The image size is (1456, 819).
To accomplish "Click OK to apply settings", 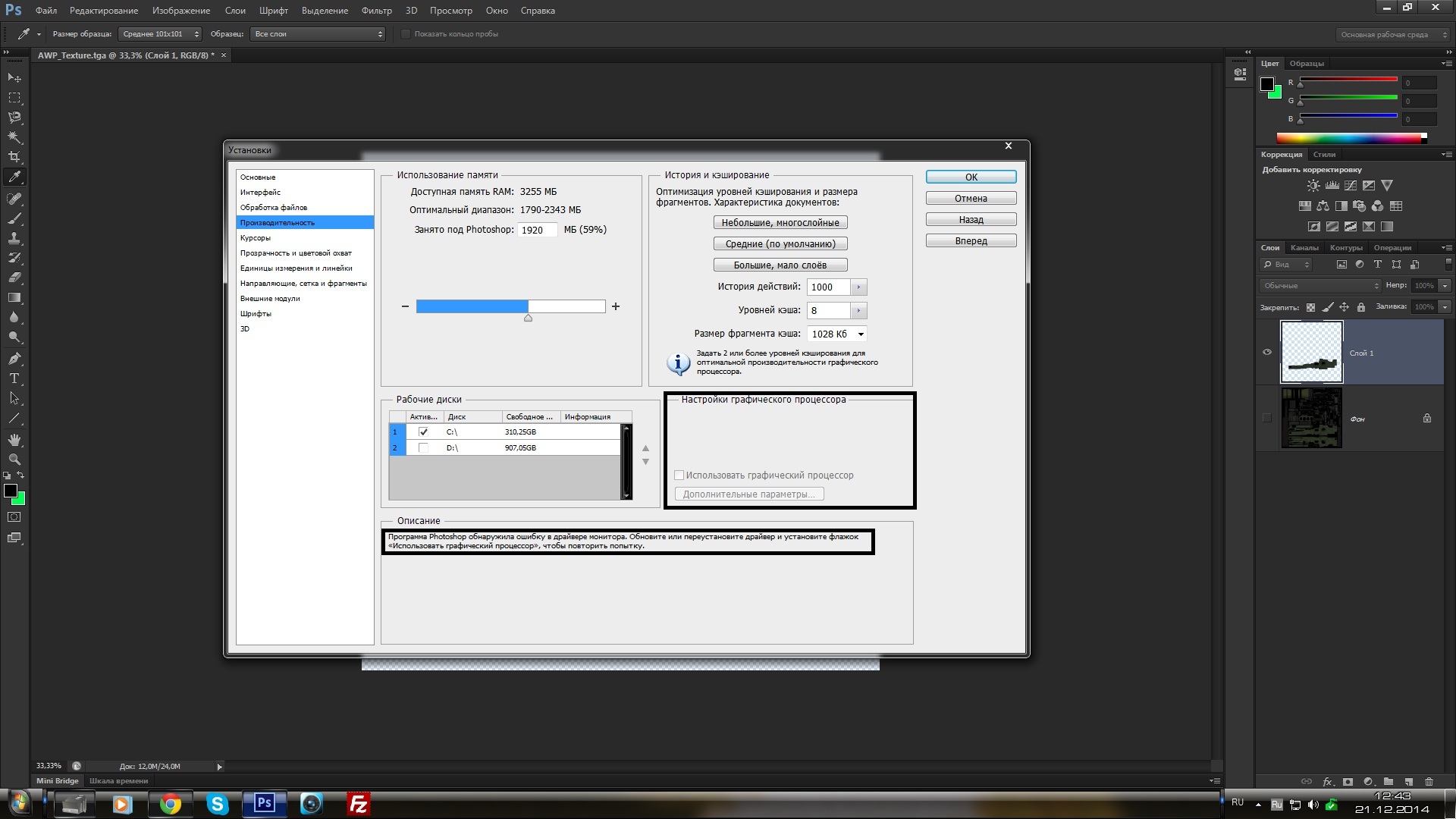I will click(969, 177).
